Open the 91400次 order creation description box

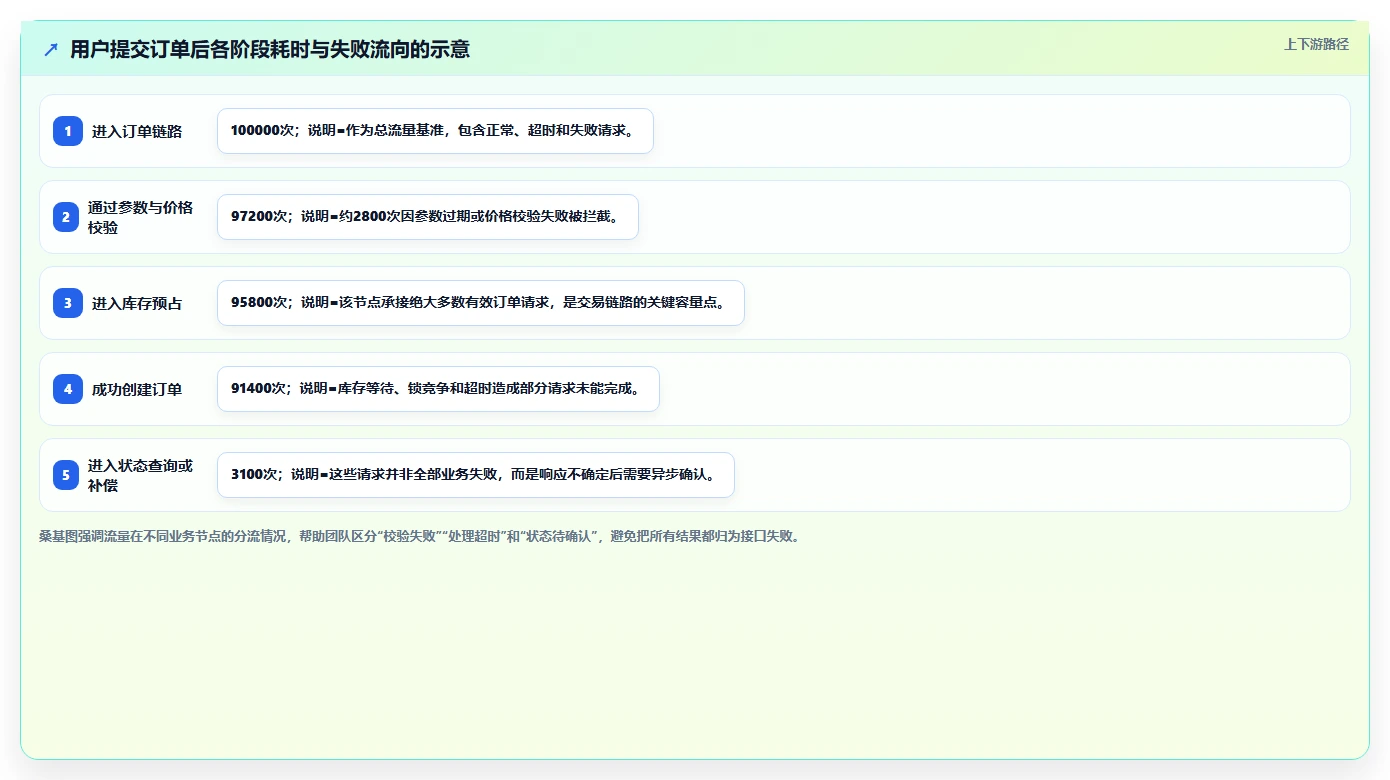click(438, 389)
